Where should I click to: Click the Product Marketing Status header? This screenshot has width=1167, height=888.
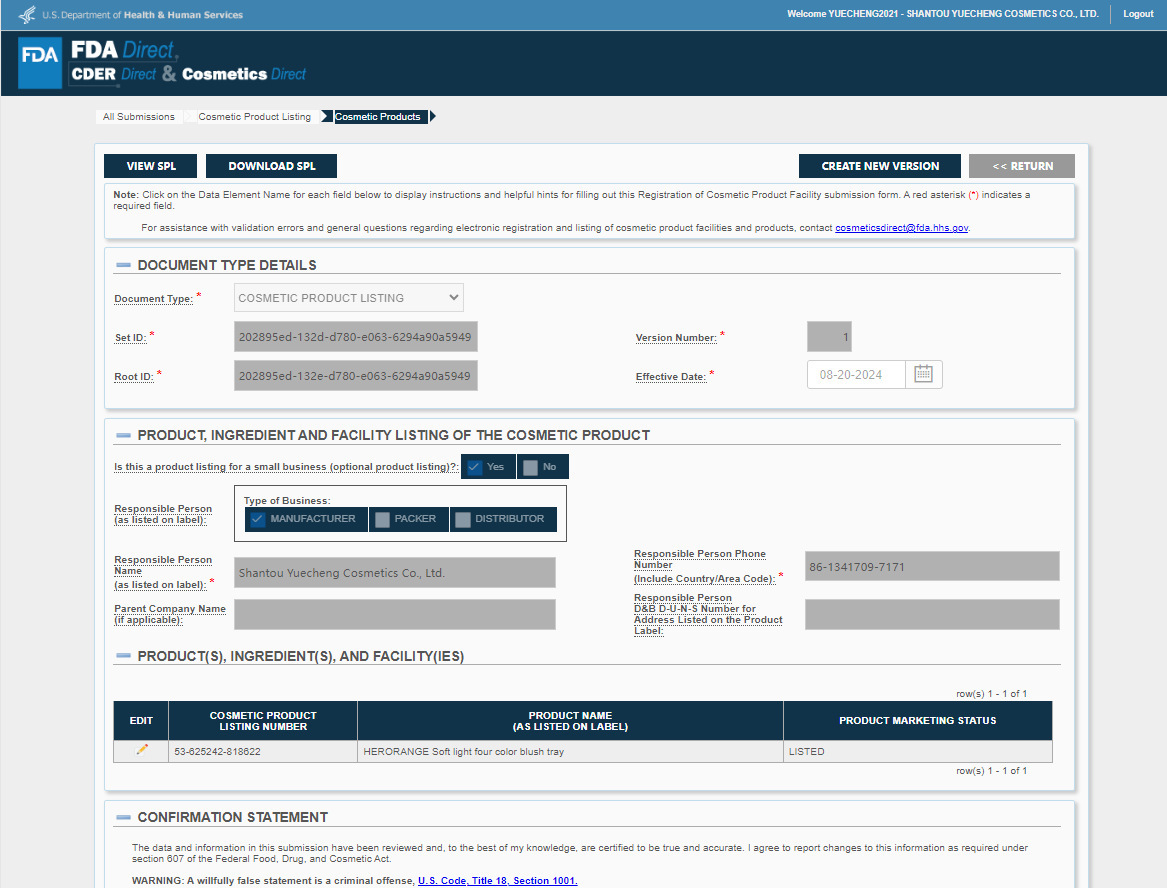[x=918, y=721]
